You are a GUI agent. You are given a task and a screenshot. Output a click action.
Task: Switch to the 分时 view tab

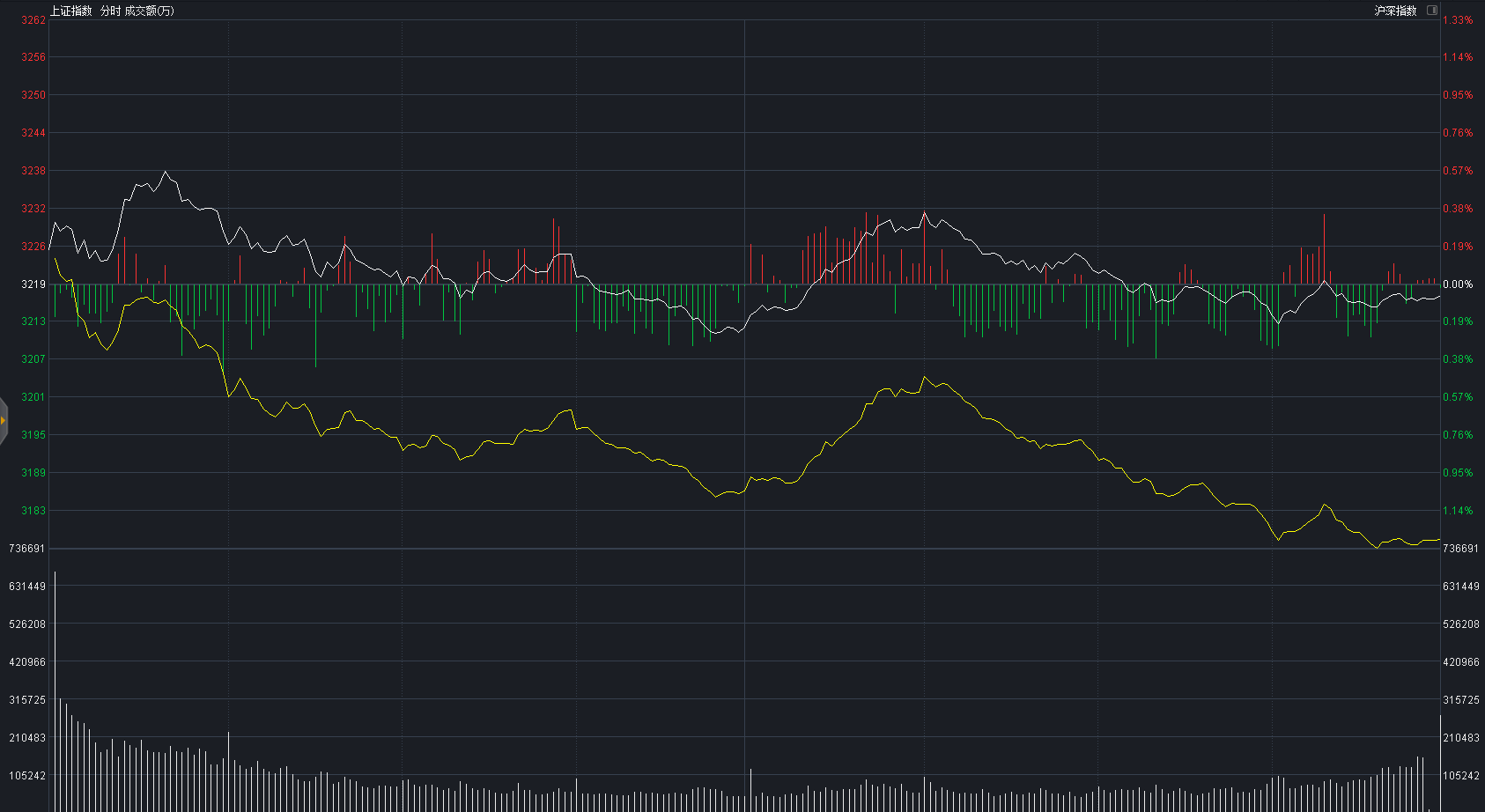pyautogui.click(x=107, y=12)
